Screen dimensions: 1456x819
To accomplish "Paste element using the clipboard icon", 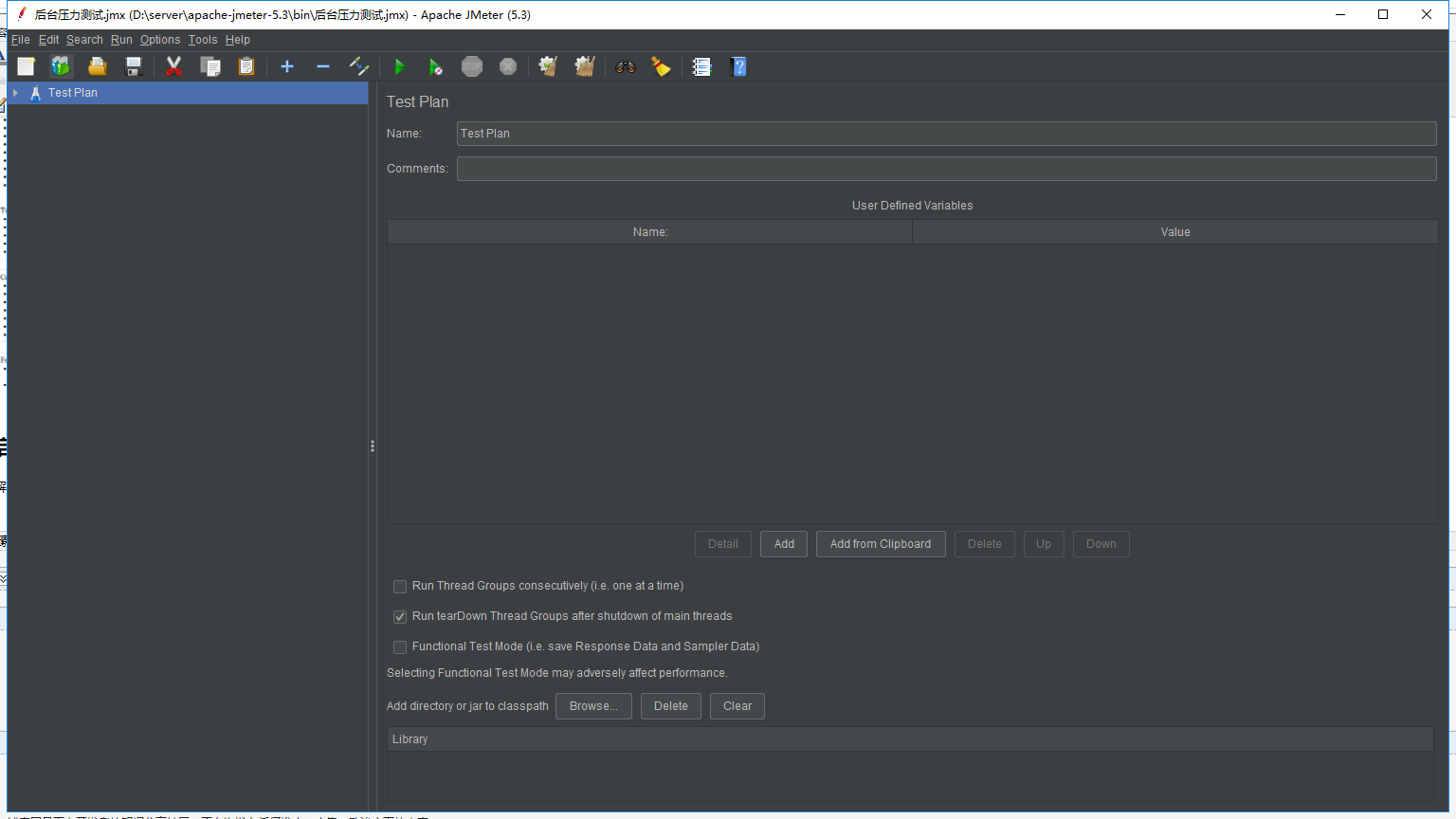I will coord(246,66).
